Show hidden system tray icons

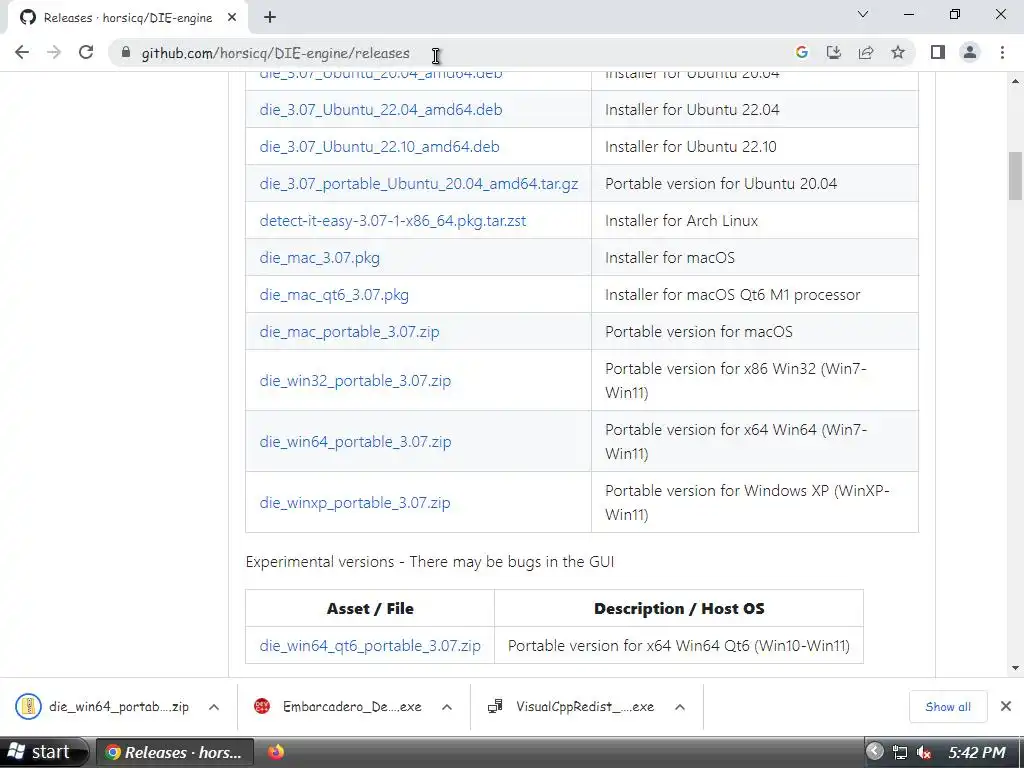coord(874,752)
